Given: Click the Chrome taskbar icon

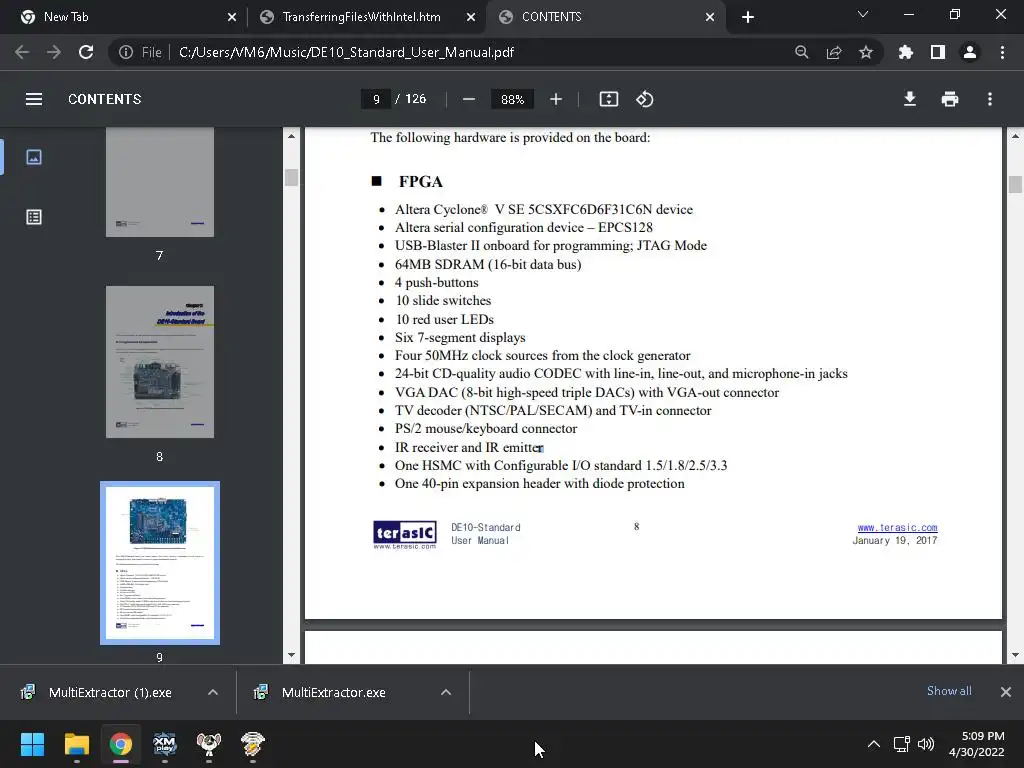Looking at the screenshot, I should pos(121,744).
